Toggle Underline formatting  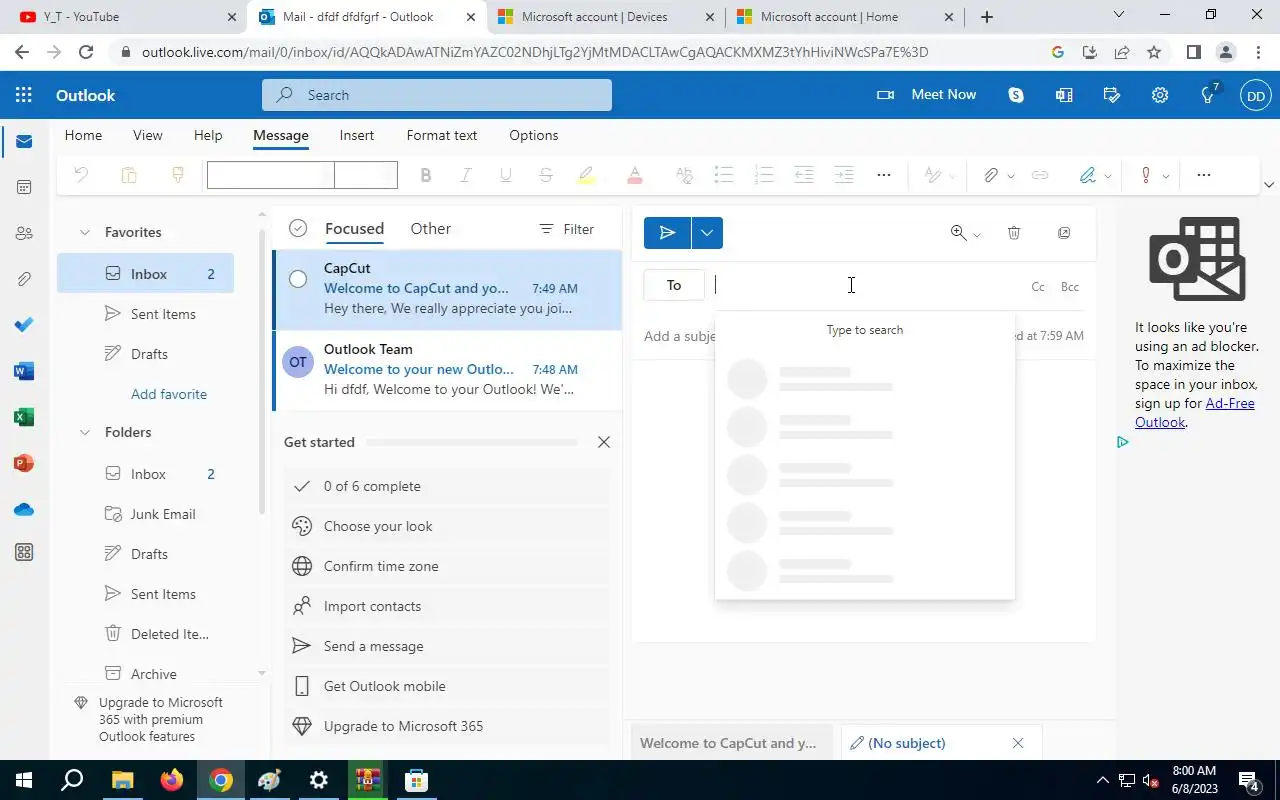click(x=505, y=175)
